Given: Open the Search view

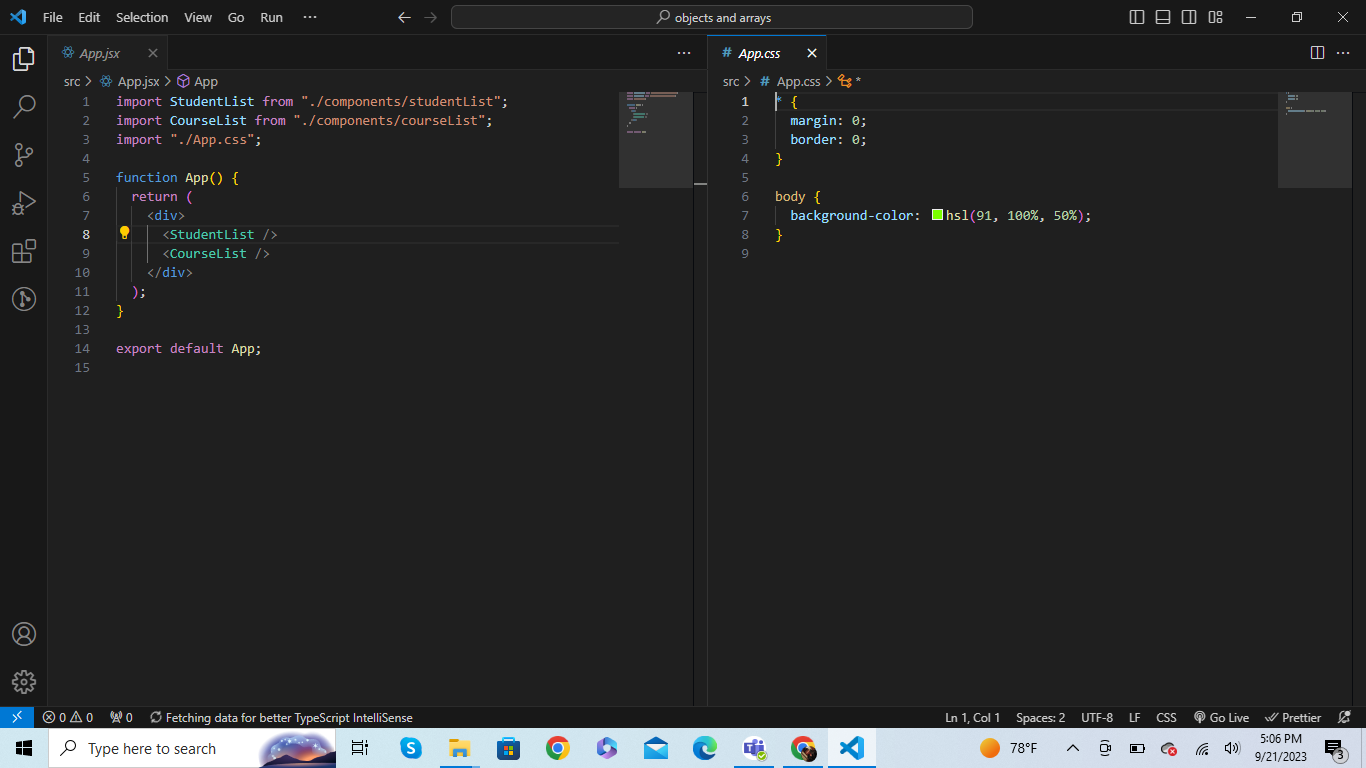Looking at the screenshot, I should pos(24,107).
